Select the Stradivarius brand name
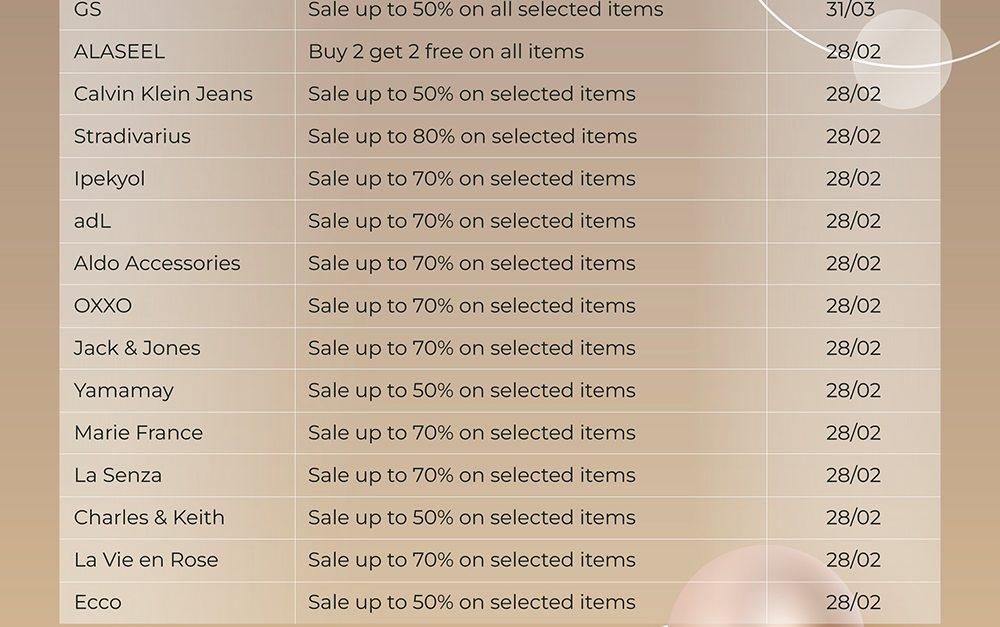1000x627 pixels. 132,136
